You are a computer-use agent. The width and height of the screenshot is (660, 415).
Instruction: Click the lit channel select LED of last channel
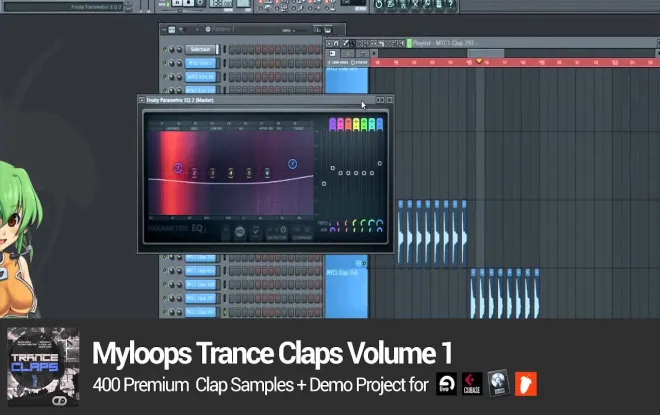coord(224,312)
